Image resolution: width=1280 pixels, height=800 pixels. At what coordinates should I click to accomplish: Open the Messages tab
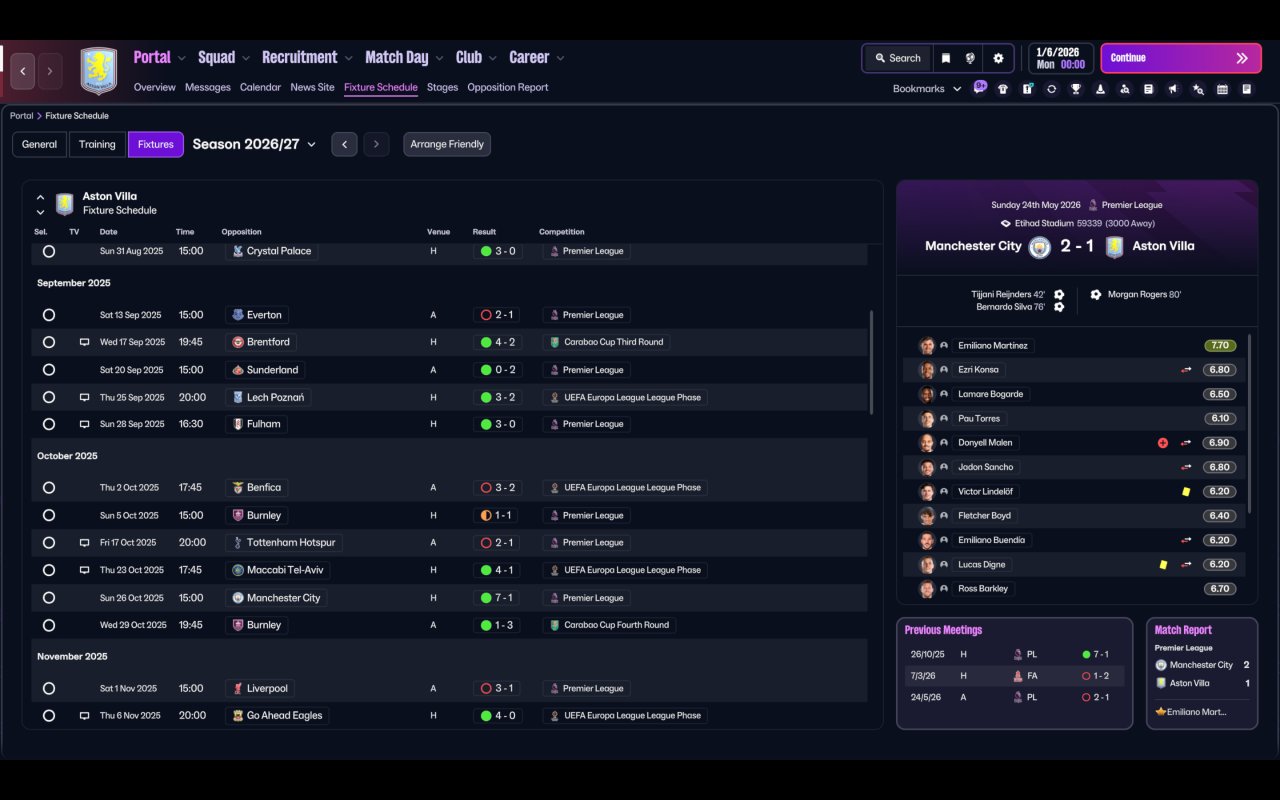(208, 87)
